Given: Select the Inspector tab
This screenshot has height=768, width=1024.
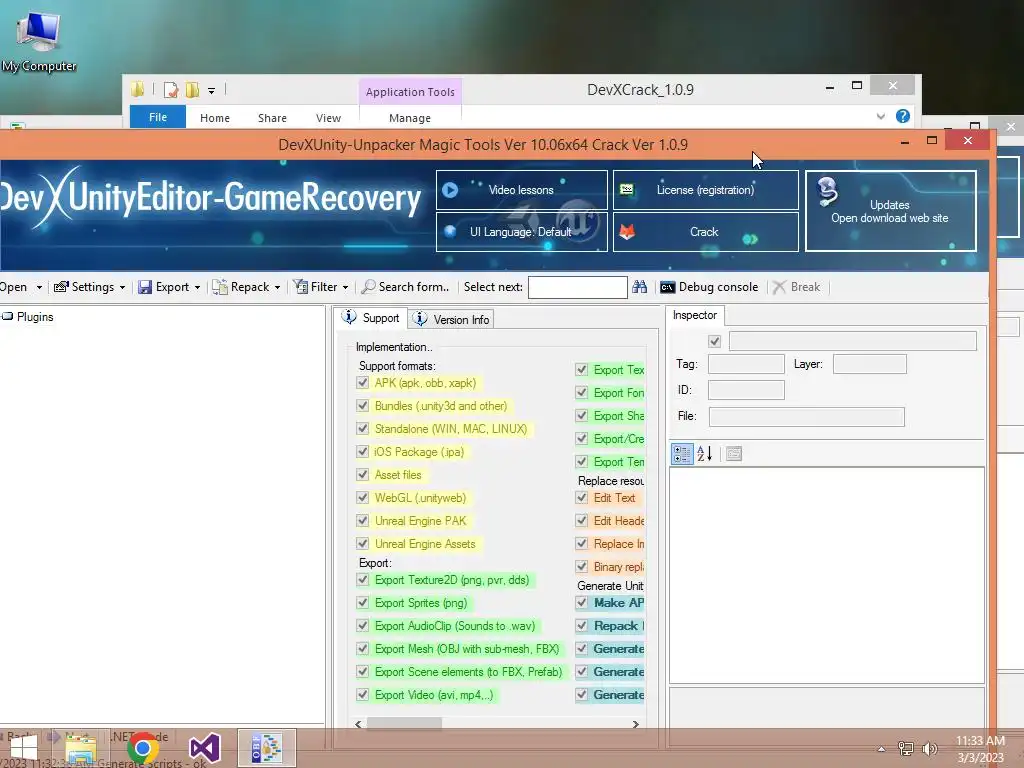Looking at the screenshot, I should [695, 315].
